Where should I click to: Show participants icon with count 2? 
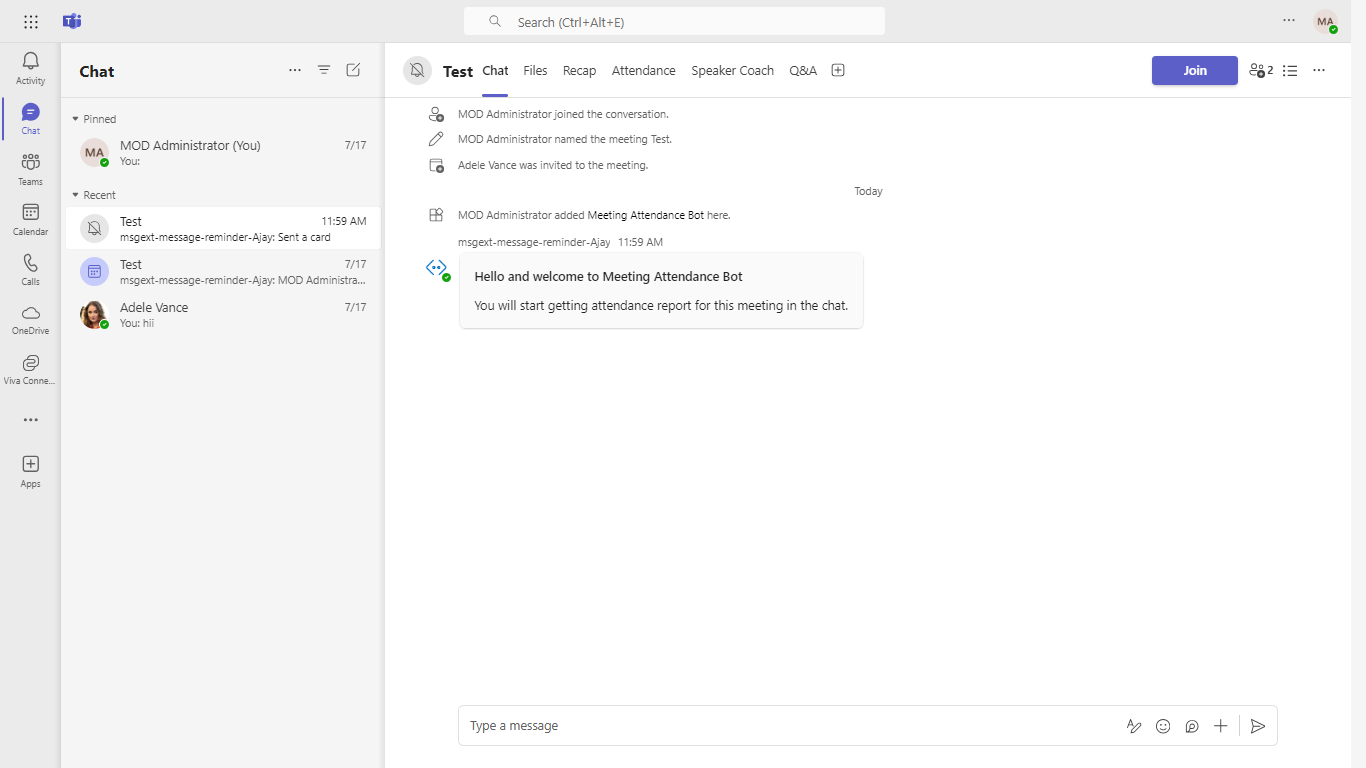click(x=1261, y=71)
